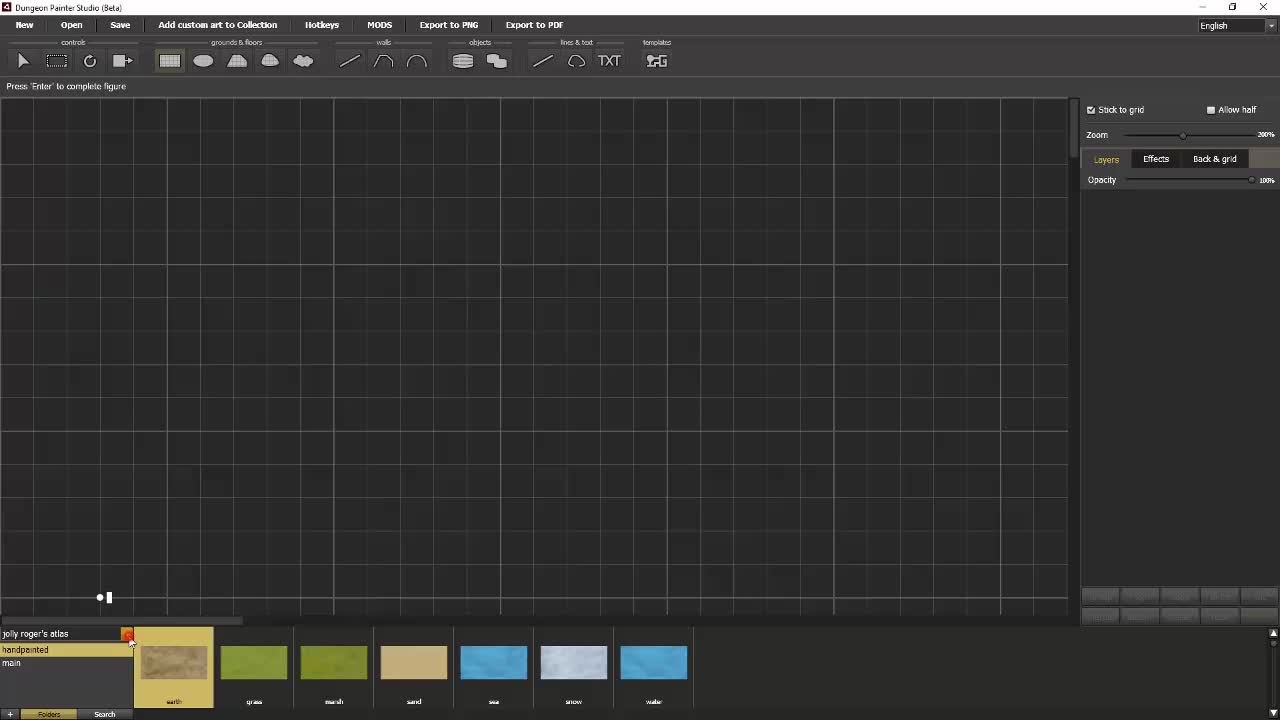Select the arrow pointer control tool

click(24, 61)
